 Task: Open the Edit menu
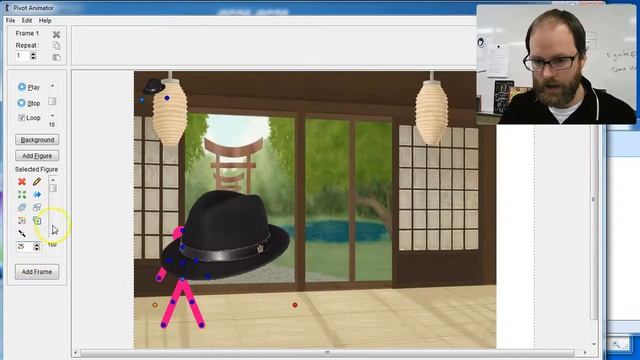pyautogui.click(x=27, y=20)
